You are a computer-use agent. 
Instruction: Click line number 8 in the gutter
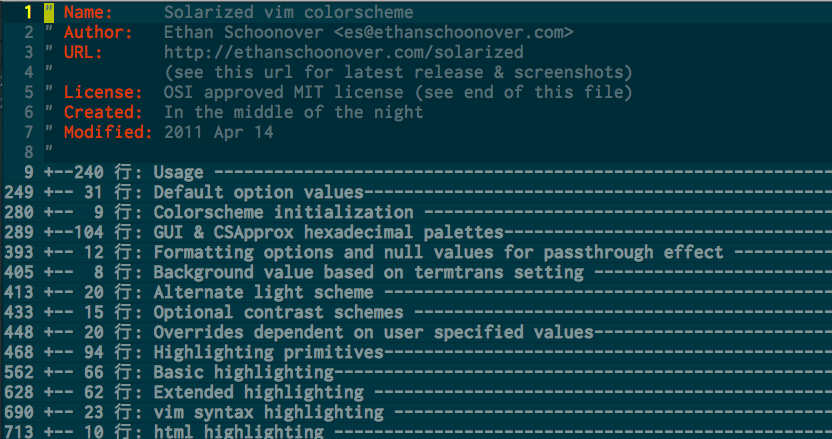[28, 152]
